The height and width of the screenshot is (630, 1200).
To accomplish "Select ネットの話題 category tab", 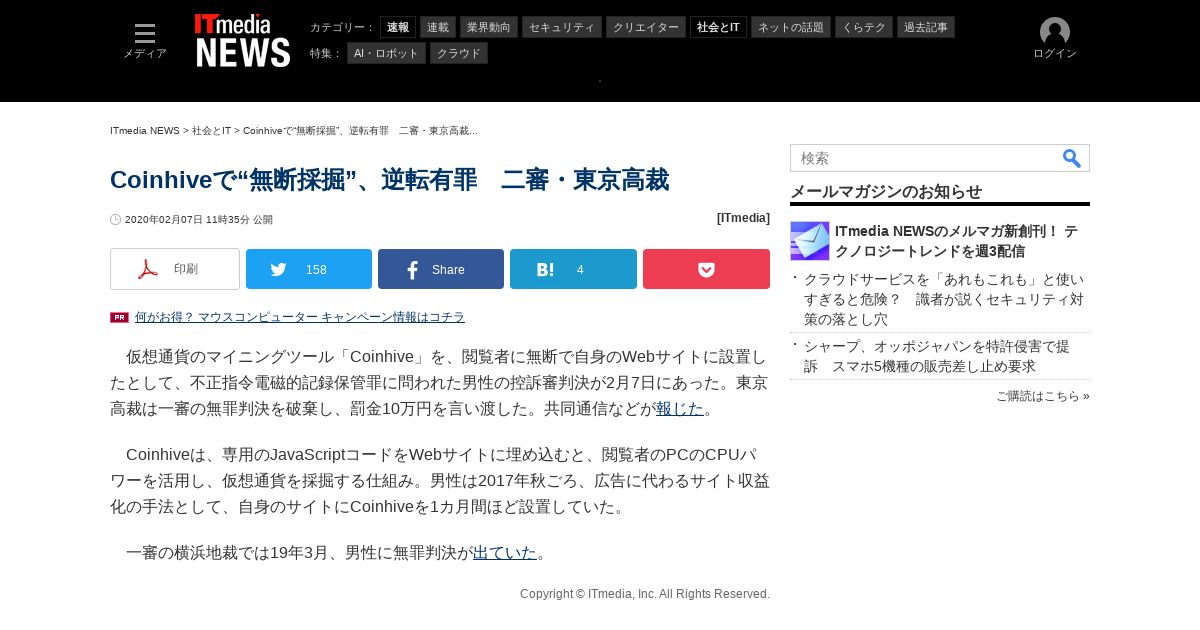I will click(x=791, y=27).
